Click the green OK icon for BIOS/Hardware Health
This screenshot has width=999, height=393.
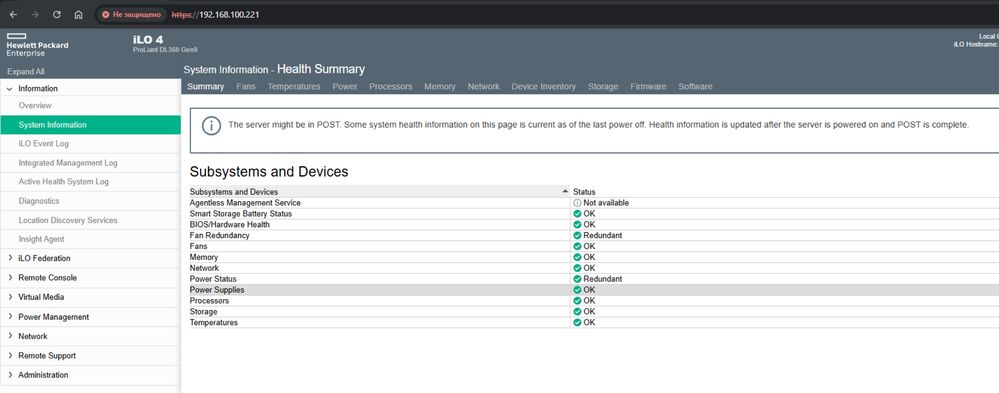(577, 225)
